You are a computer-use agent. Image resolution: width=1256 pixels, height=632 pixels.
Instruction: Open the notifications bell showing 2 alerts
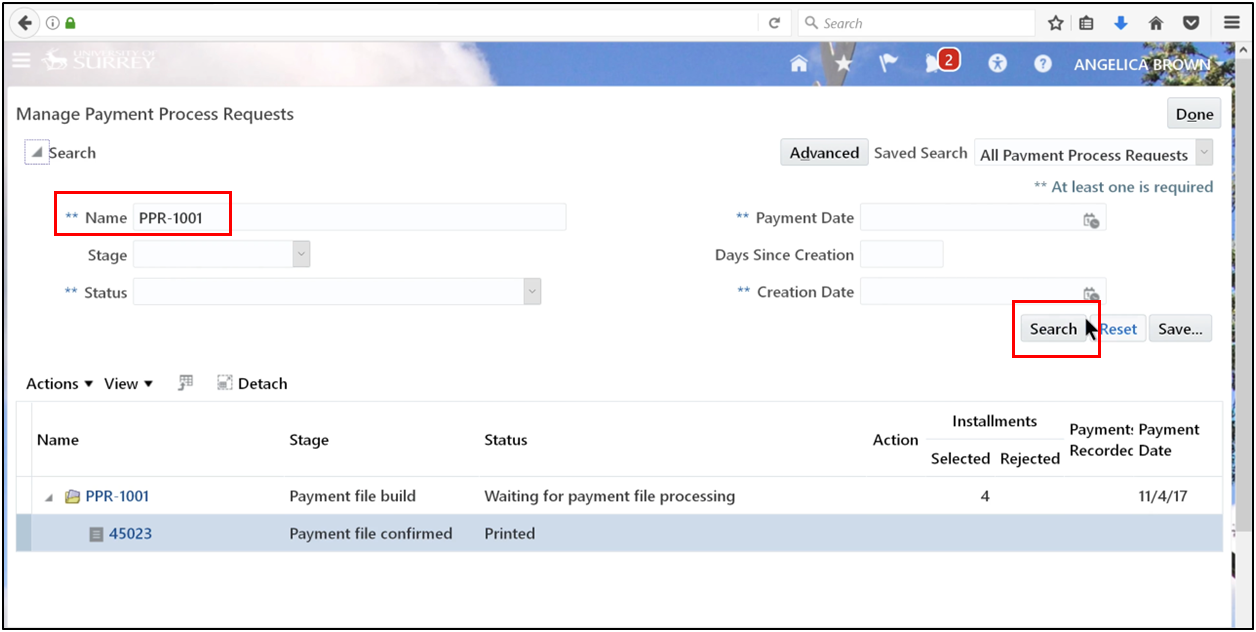point(939,62)
